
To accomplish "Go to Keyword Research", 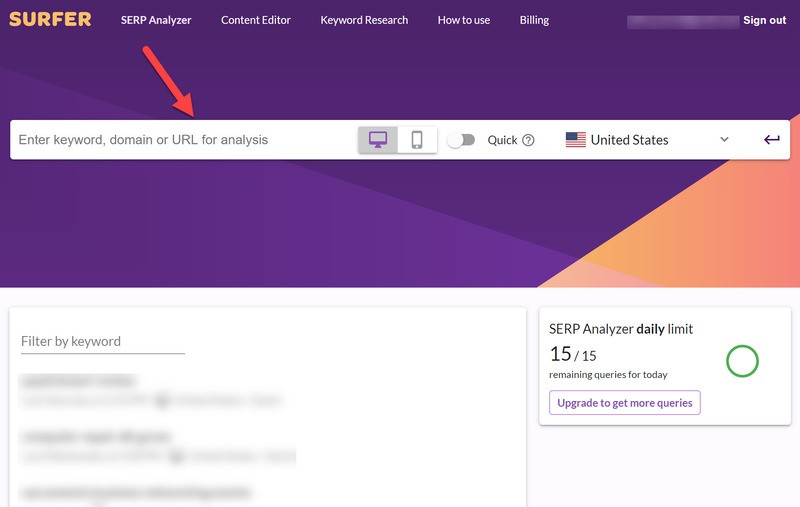I will 364,20.
